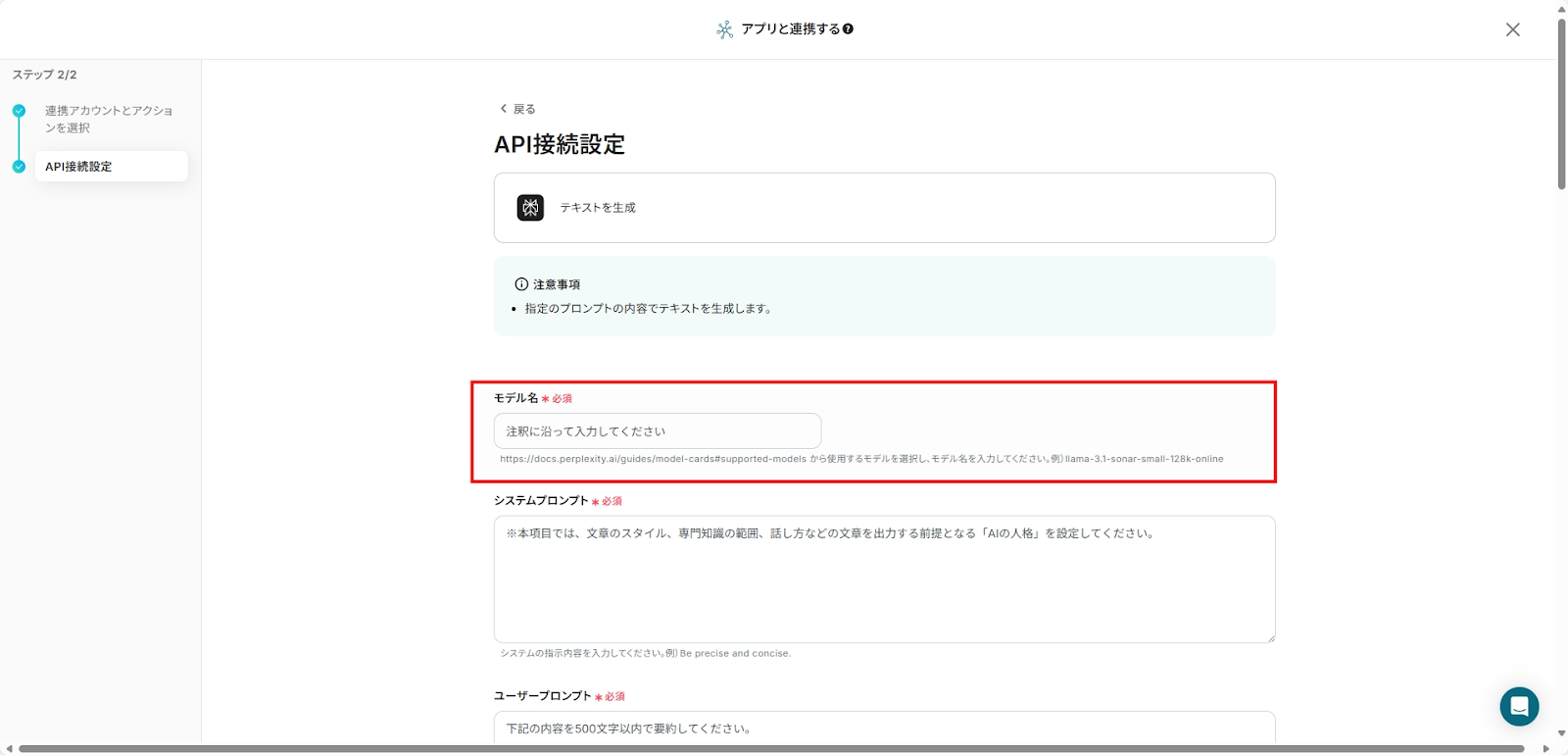Focus the モデル名 input field
1568x755 pixels.
point(658,431)
